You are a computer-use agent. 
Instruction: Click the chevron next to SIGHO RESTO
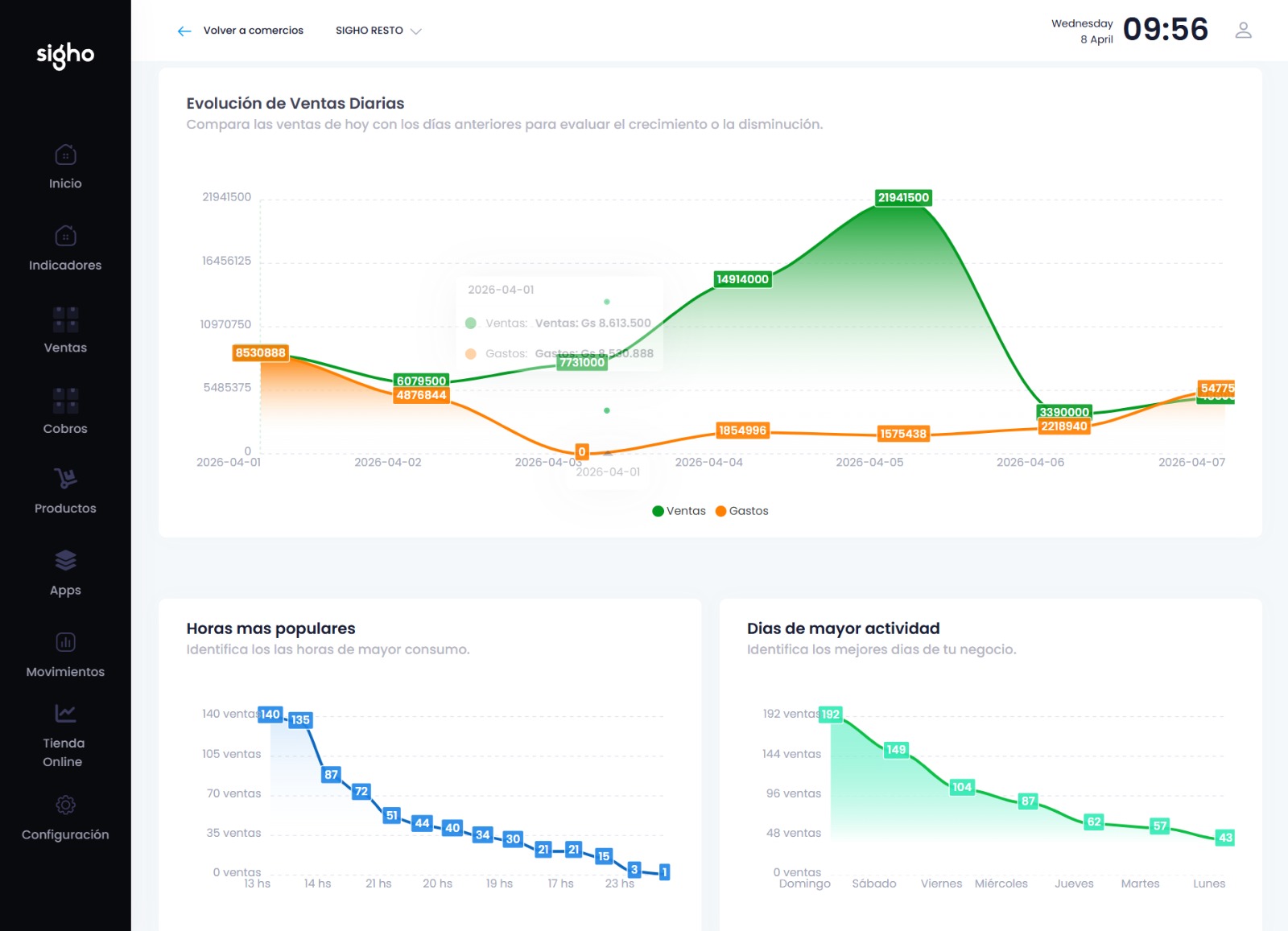(416, 31)
